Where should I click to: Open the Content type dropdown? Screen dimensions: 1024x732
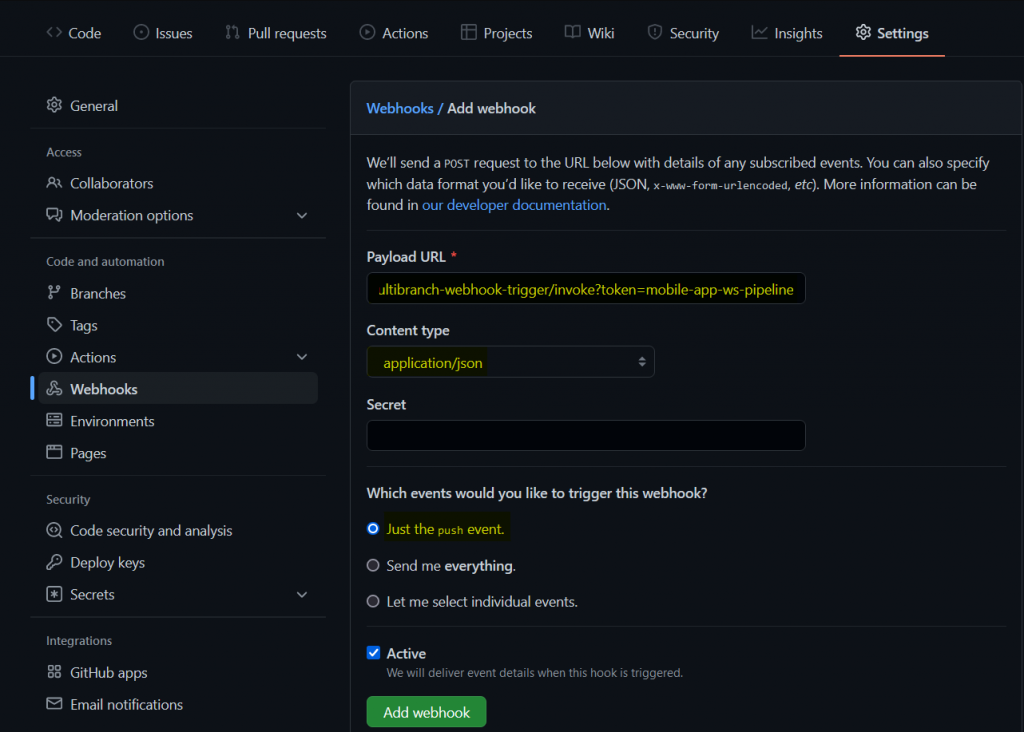coord(511,362)
